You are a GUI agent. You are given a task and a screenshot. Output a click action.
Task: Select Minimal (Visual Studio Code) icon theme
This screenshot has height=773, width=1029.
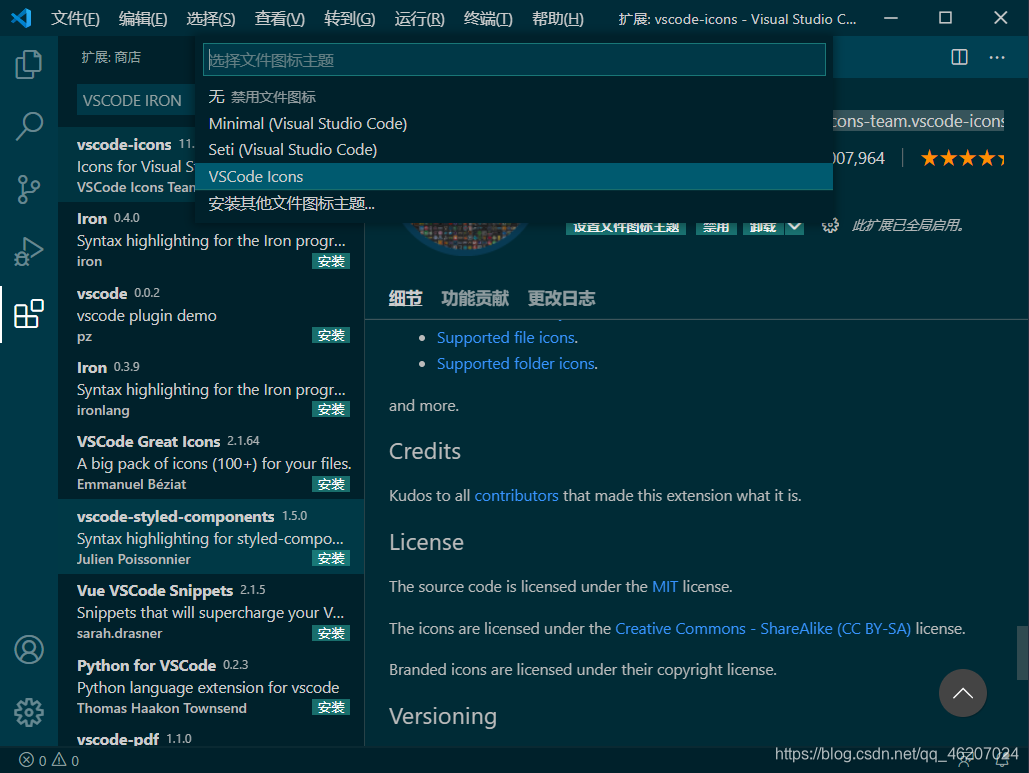pos(514,123)
